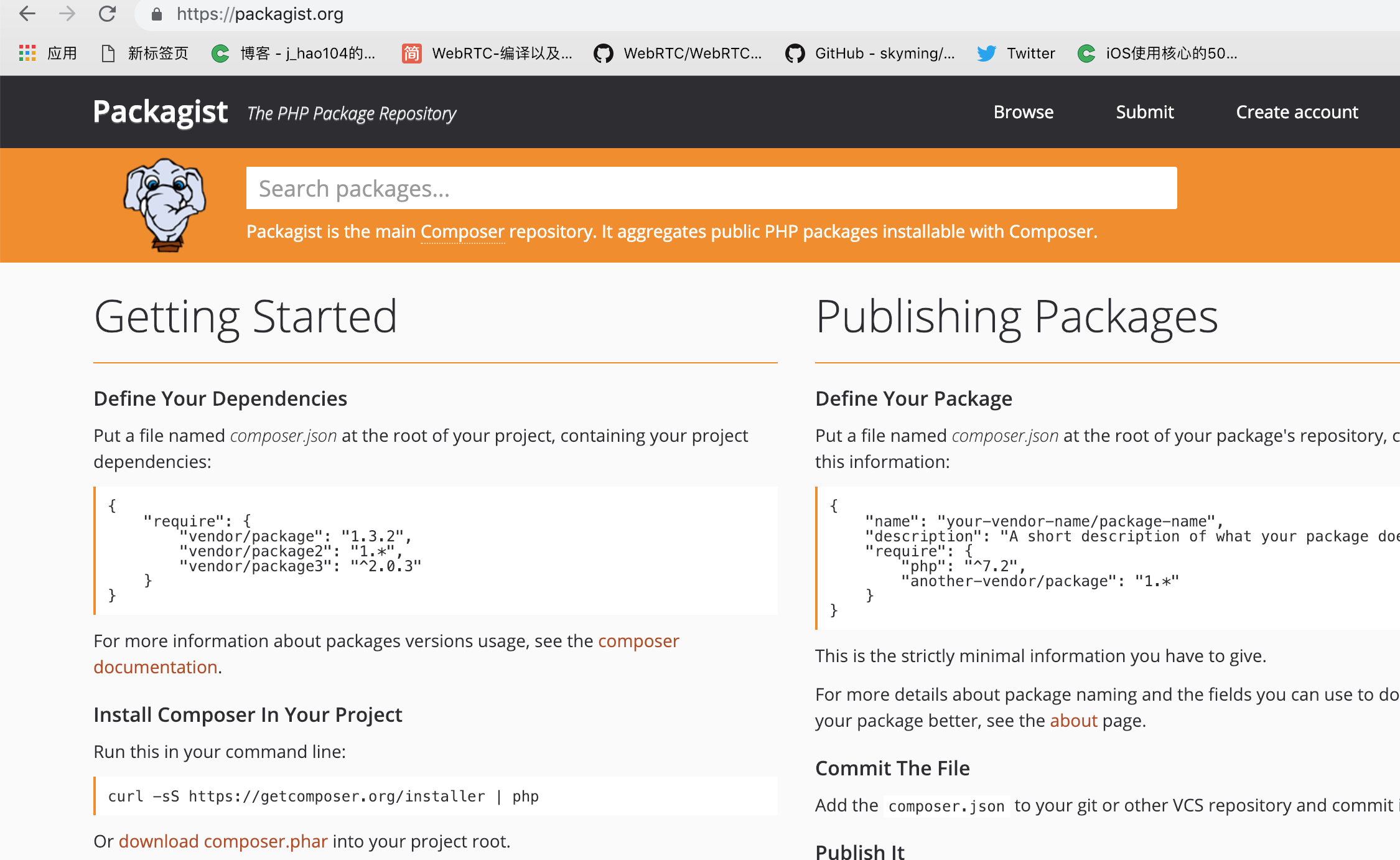Follow the Composer link in banner

462,231
